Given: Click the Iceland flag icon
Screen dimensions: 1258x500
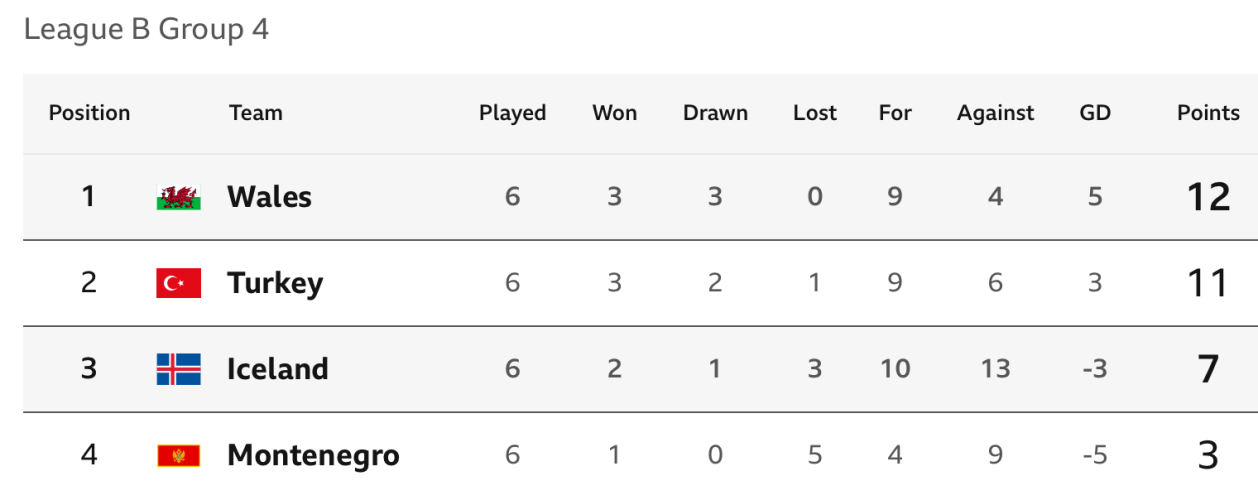Looking at the screenshot, I should tap(179, 369).
